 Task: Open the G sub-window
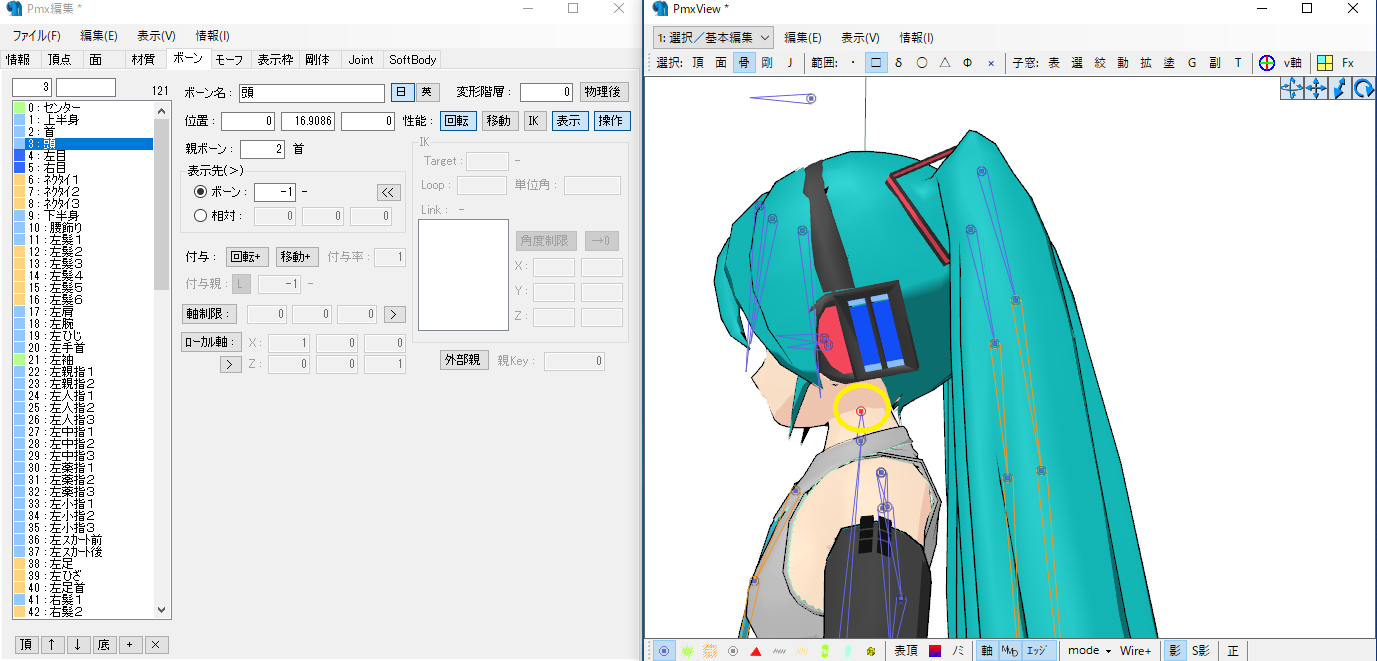pos(1192,62)
